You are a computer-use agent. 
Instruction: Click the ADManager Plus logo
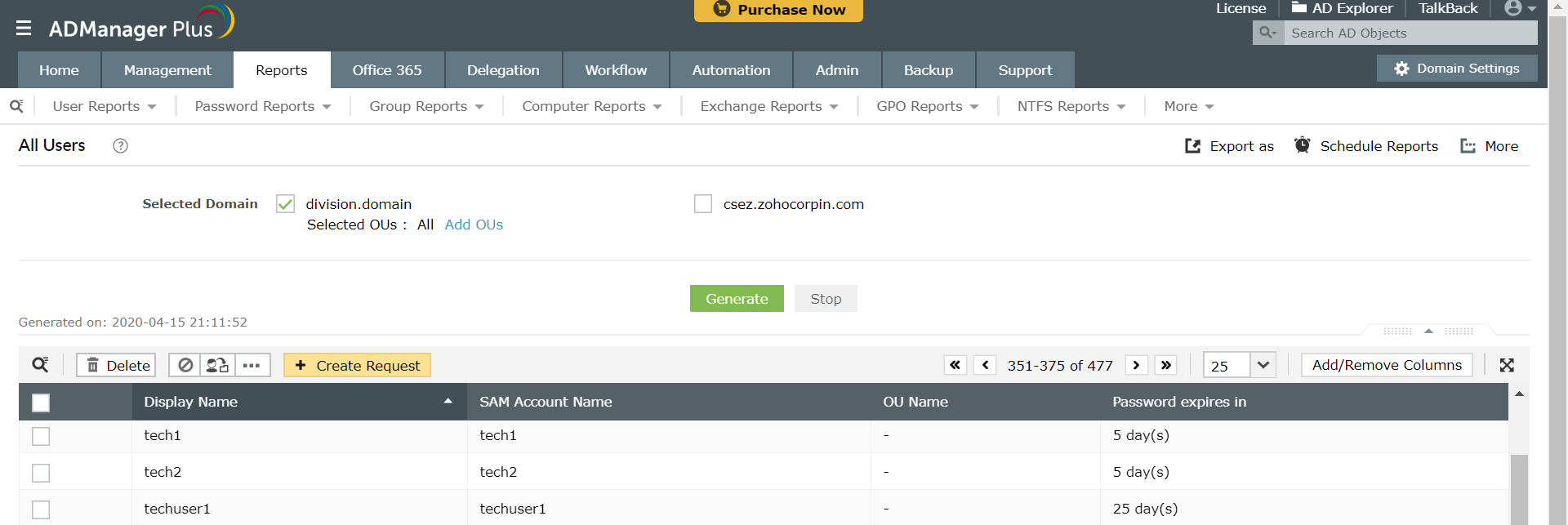point(141,23)
